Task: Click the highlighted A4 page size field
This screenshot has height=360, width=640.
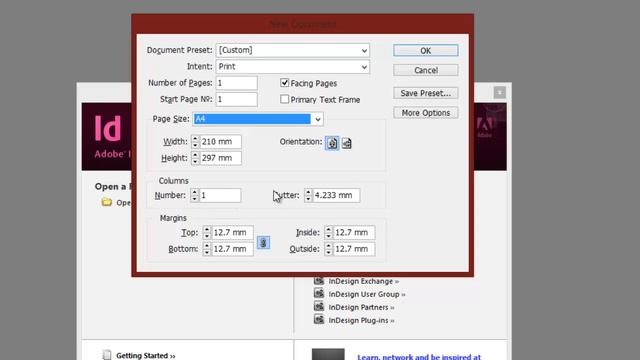Action: click(252, 119)
